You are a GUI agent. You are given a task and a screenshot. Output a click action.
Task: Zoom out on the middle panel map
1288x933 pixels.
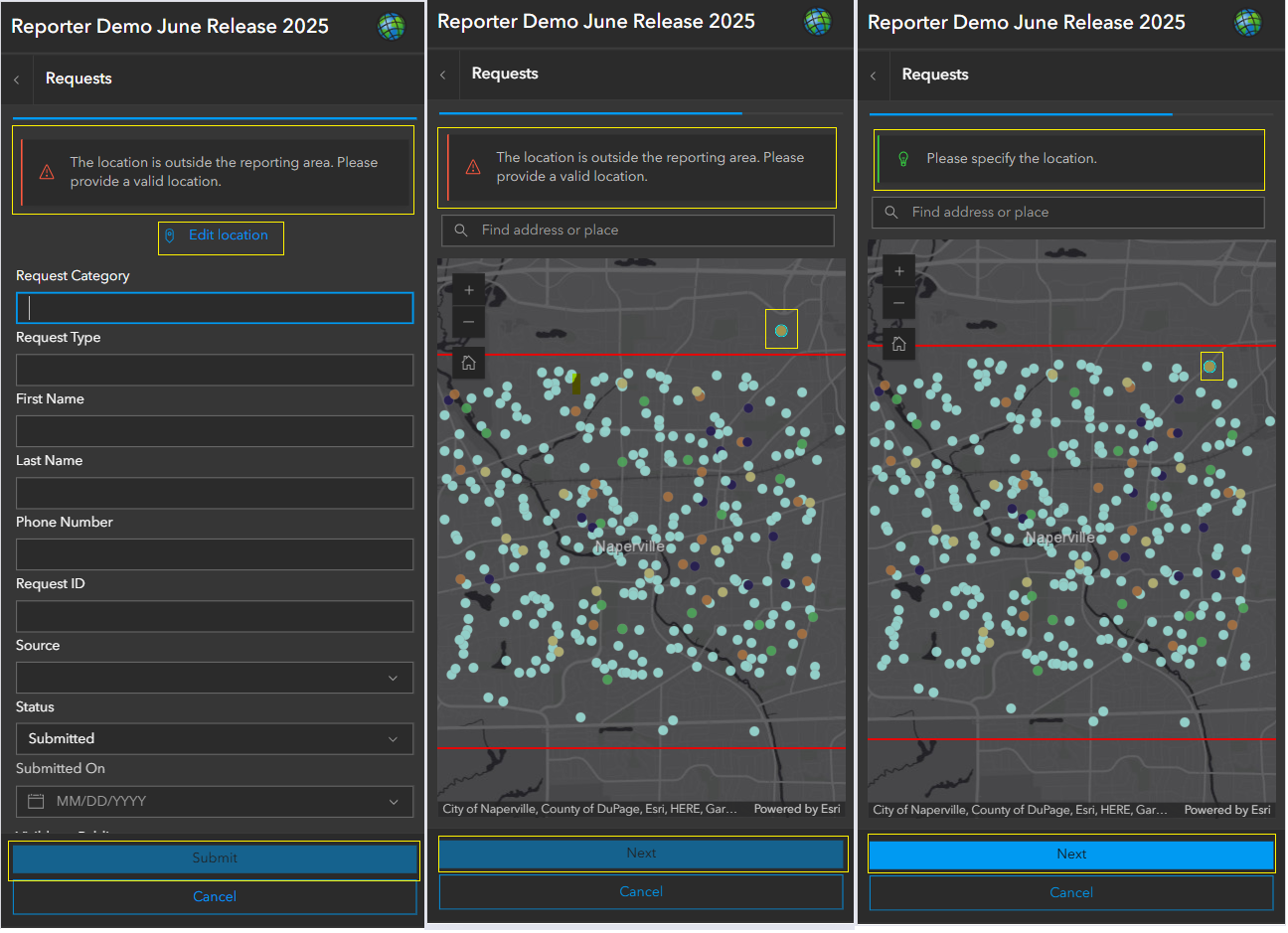click(468, 322)
